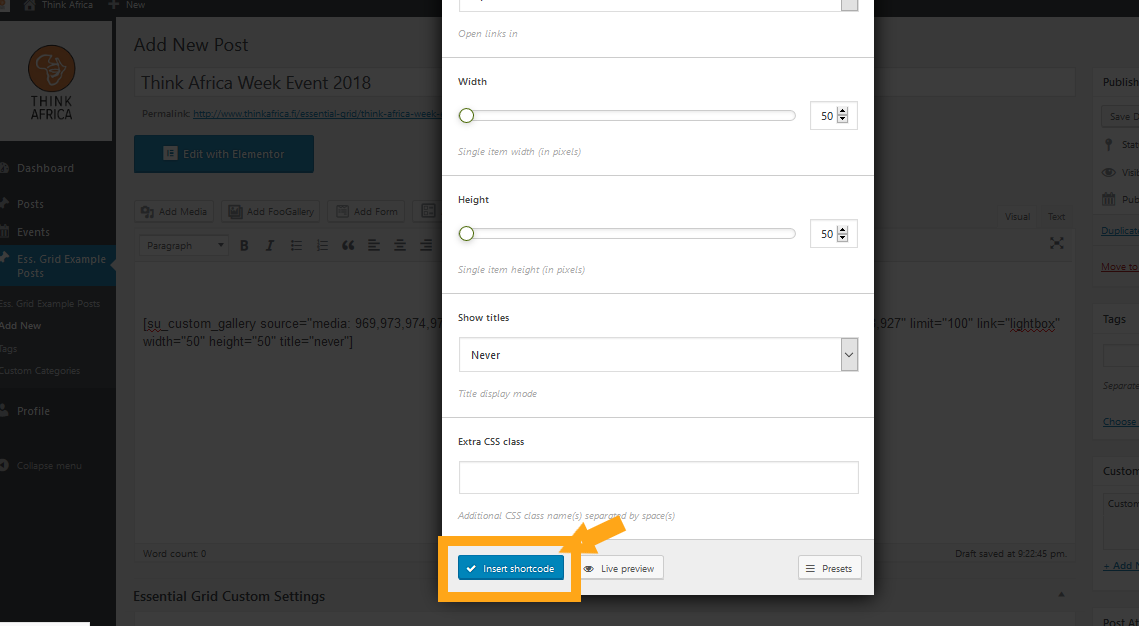Click the checkmark icon on Insert shortcode
Viewport: 1139px width, 626px height.
tap(471, 569)
